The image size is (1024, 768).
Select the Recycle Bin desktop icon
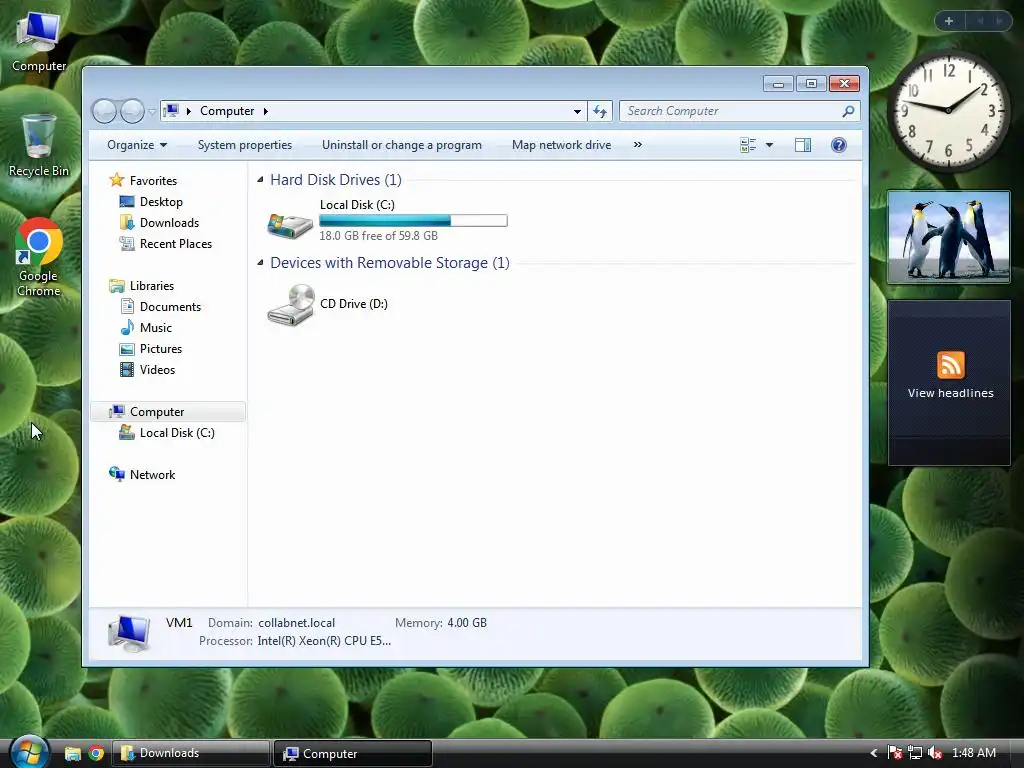click(x=39, y=145)
